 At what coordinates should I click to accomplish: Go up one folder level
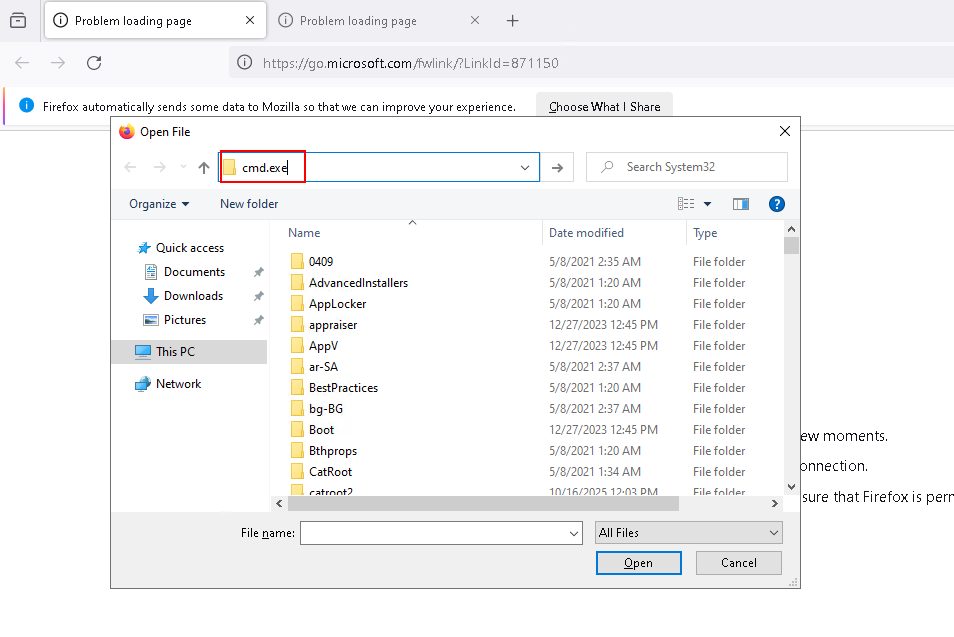click(x=204, y=167)
